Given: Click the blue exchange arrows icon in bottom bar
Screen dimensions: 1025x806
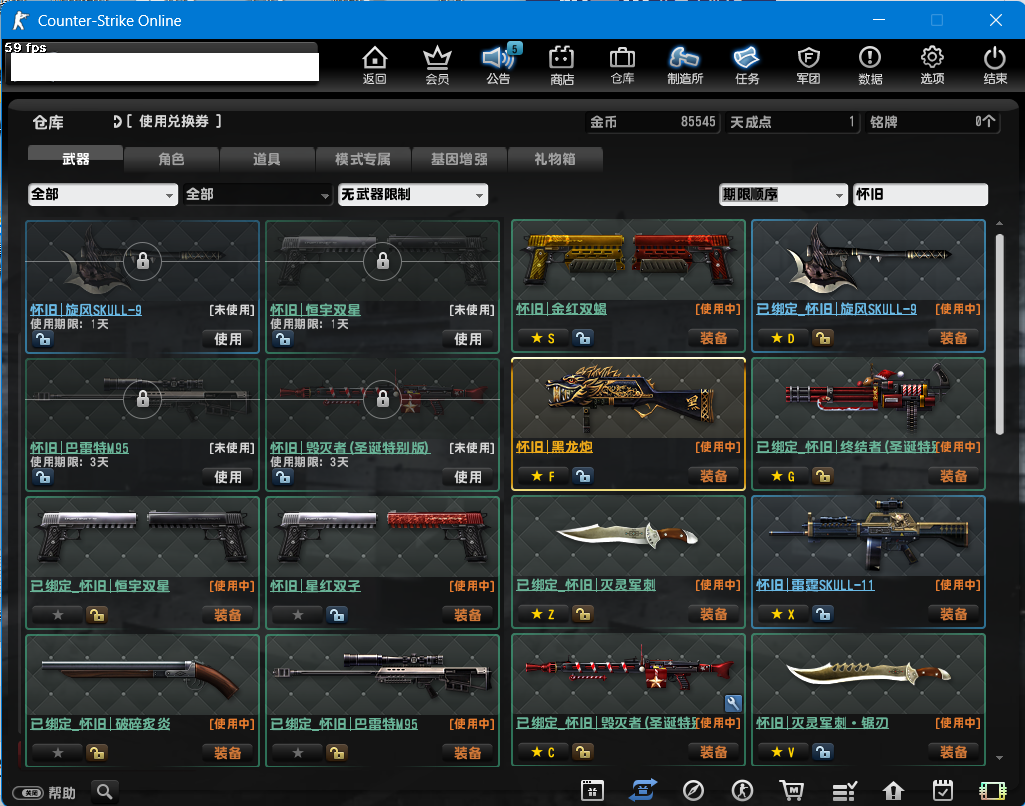Looking at the screenshot, I should pos(643,790).
